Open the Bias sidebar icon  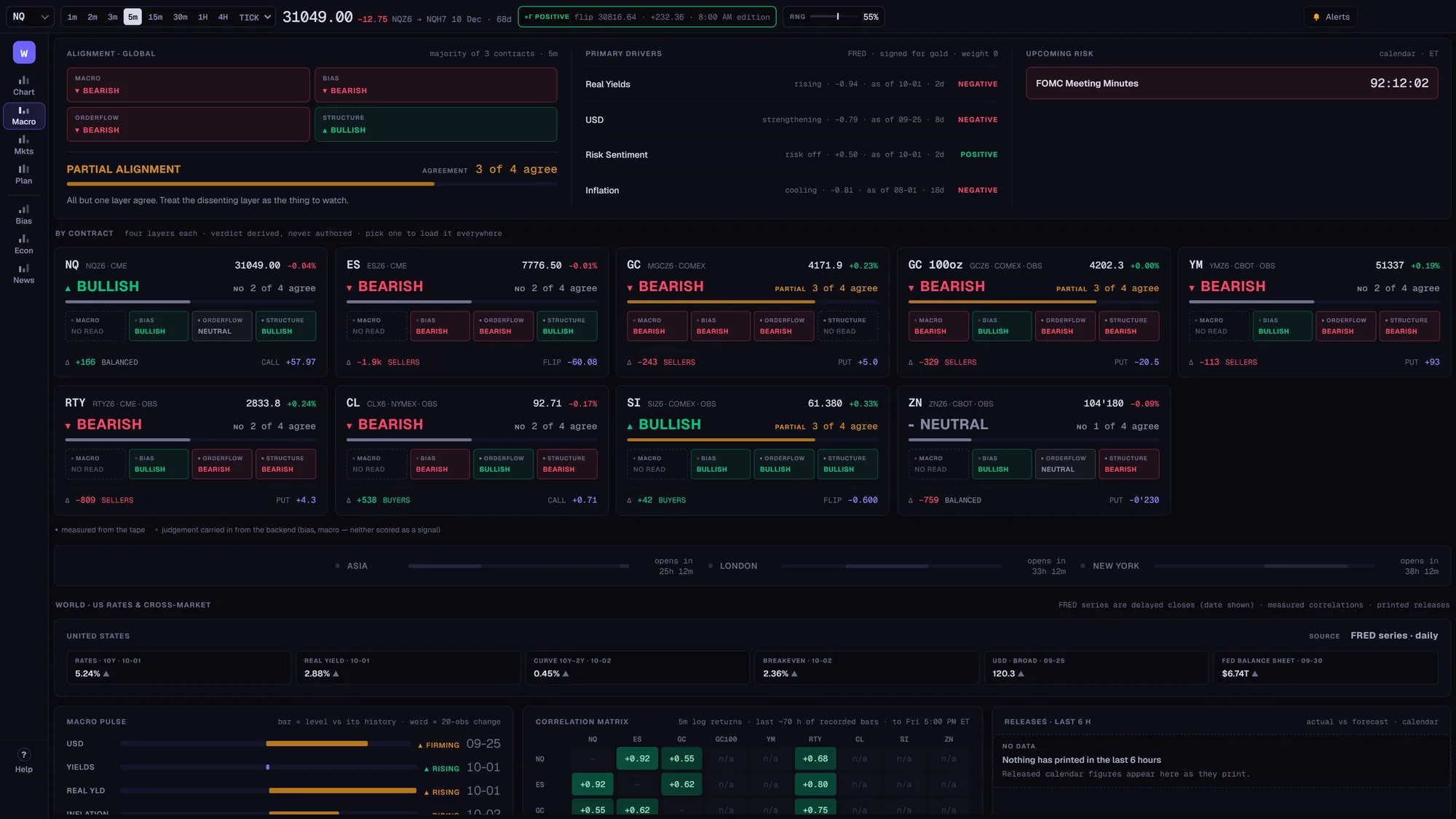24,215
